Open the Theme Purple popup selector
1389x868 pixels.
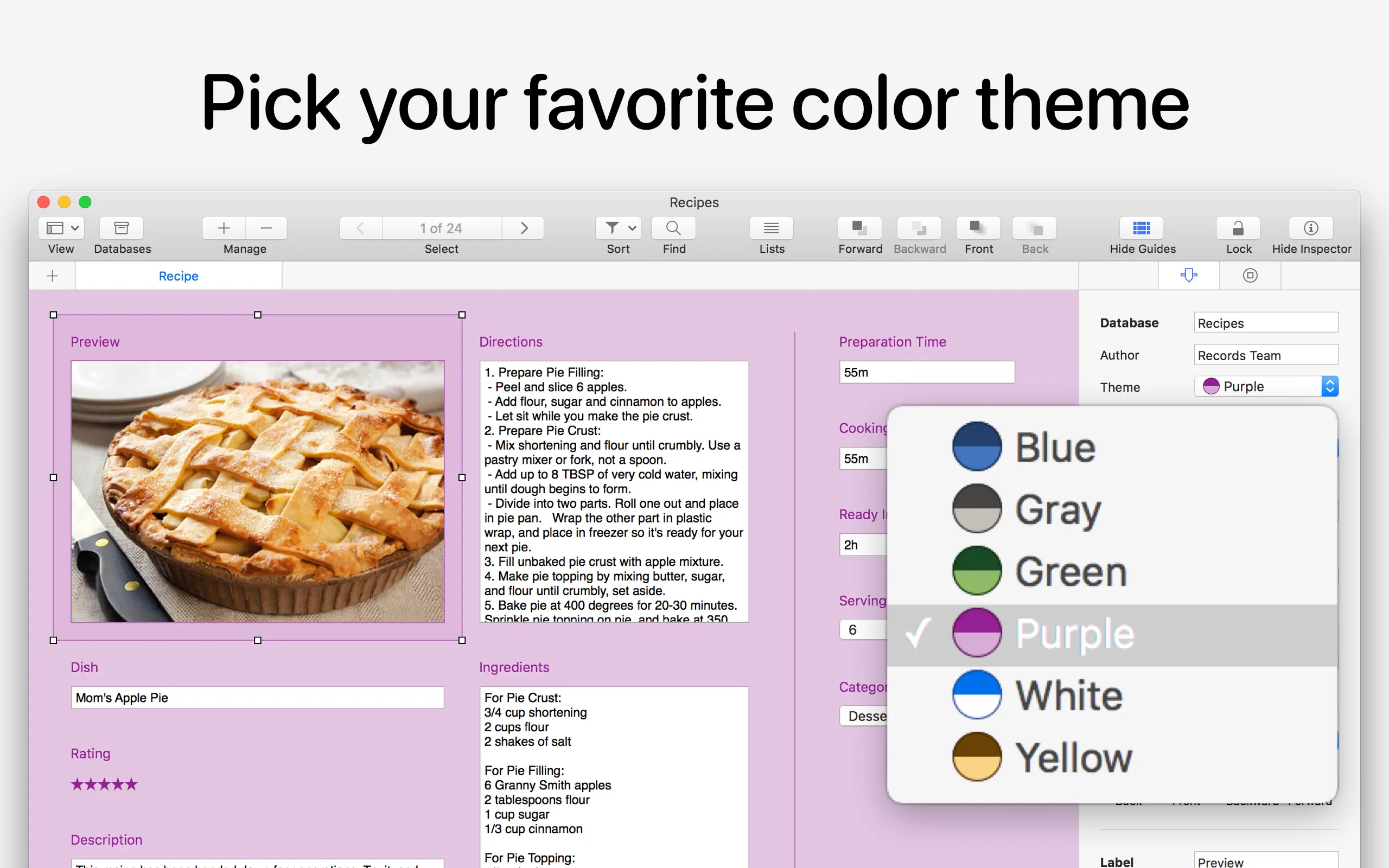click(1266, 386)
